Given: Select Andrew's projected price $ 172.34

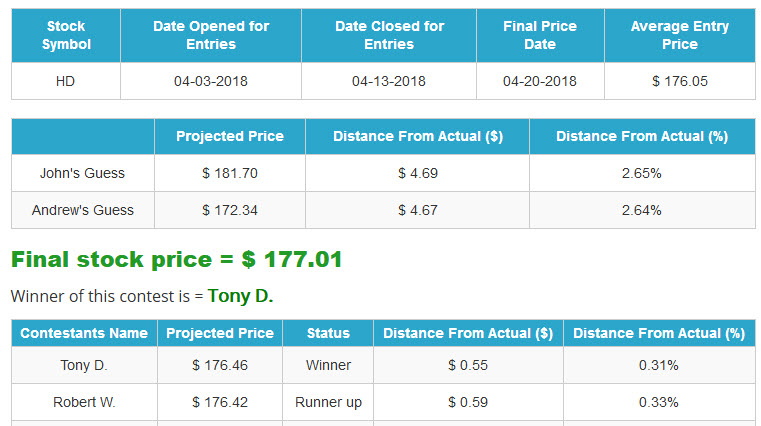Looking at the screenshot, I should [x=230, y=210].
